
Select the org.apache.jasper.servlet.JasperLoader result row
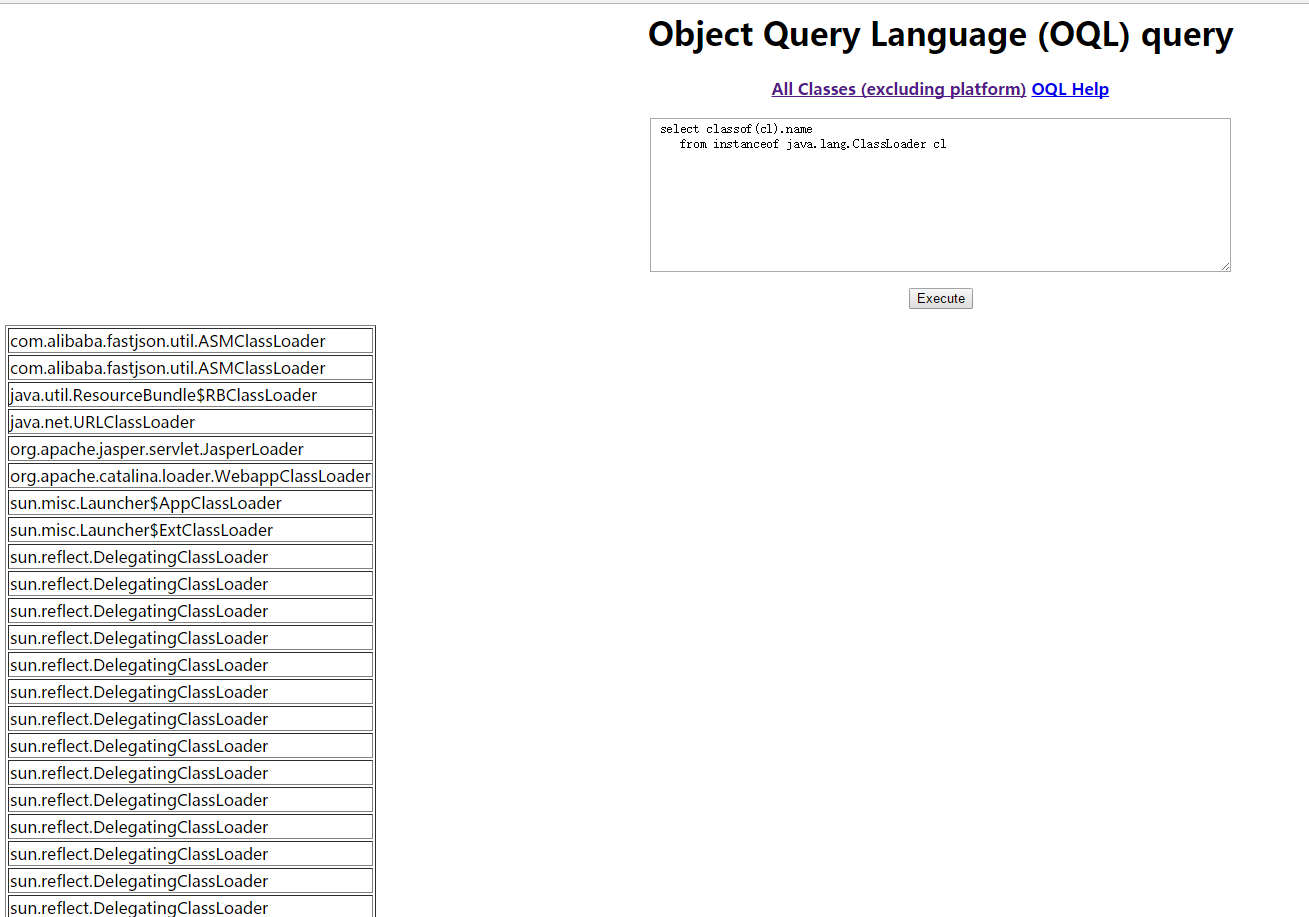coord(190,449)
